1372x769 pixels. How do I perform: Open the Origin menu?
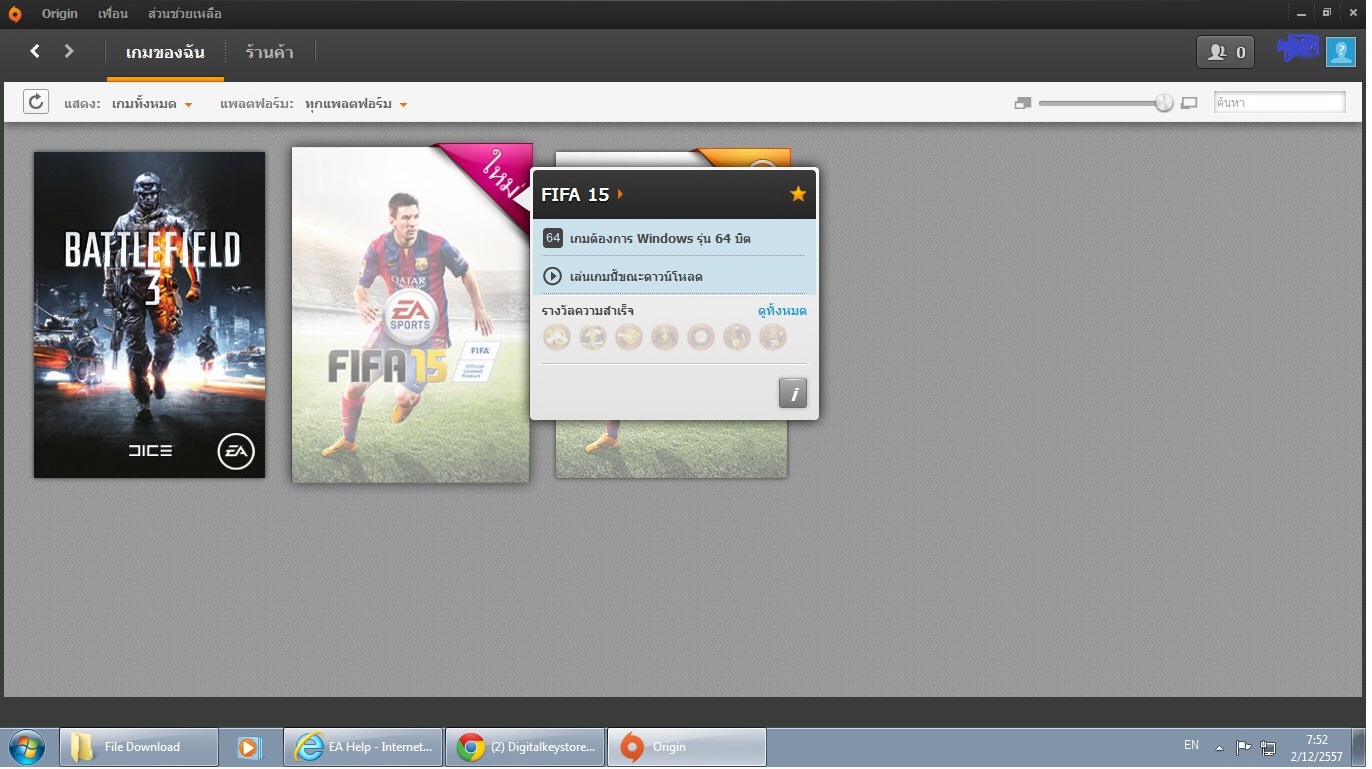point(60,14)
